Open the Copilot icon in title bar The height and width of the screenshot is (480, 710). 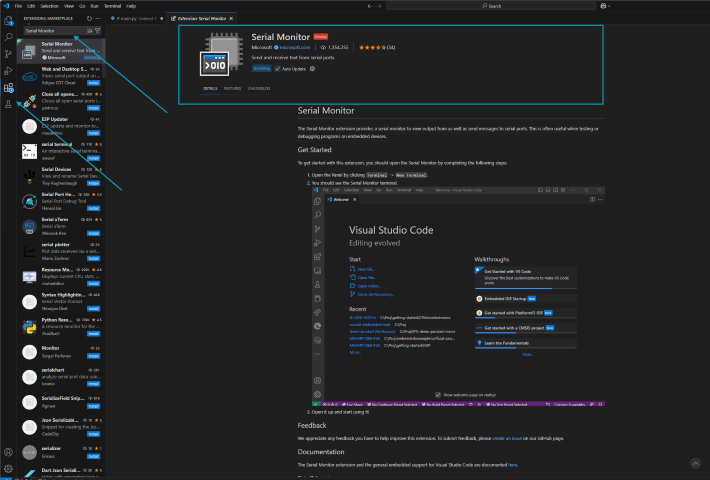604,6
